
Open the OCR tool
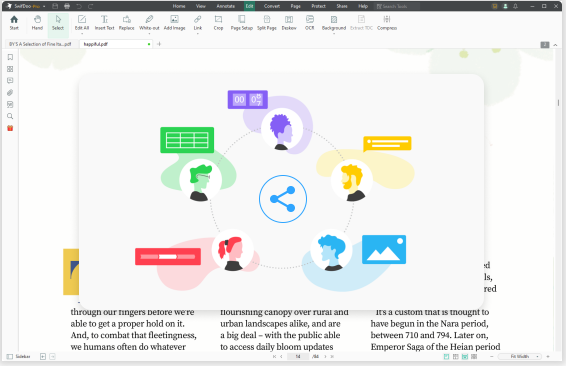pyautogui.click(x=310, y=23)
